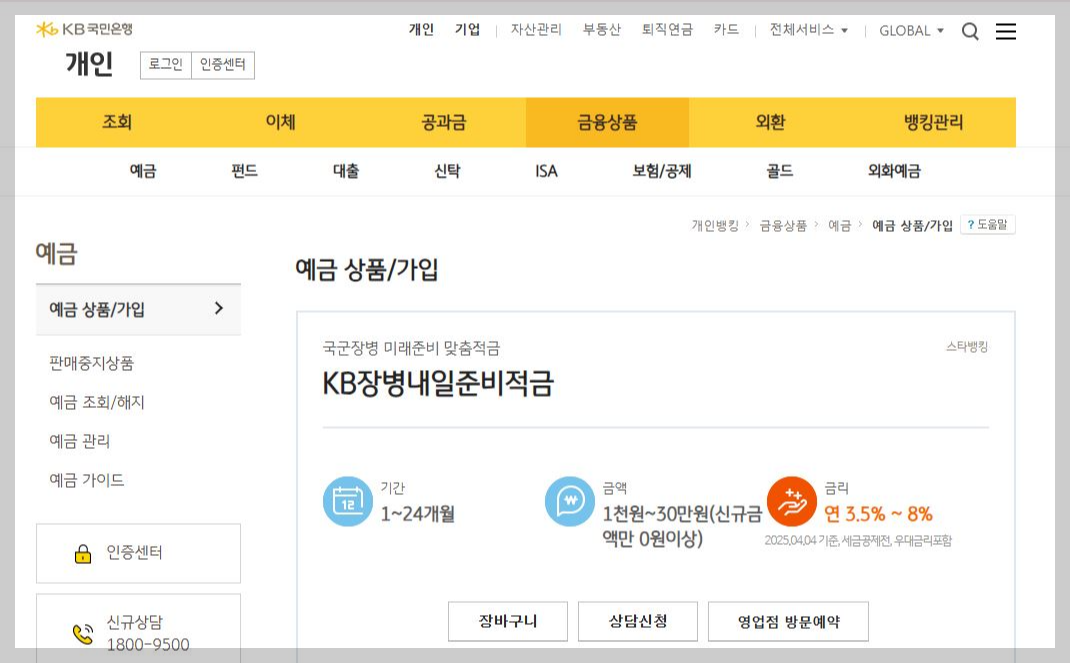Screen dimensions: 1070x663
Task: Click the won speech-bubble 금액 icon
Action: coord(570,501)
